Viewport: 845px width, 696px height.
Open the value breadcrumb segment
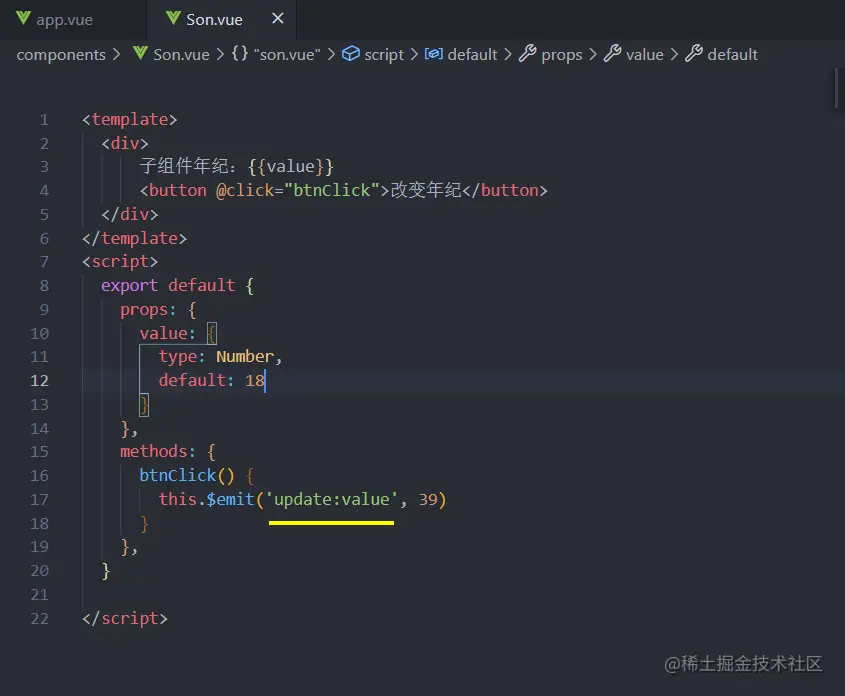tap(645, 54)
